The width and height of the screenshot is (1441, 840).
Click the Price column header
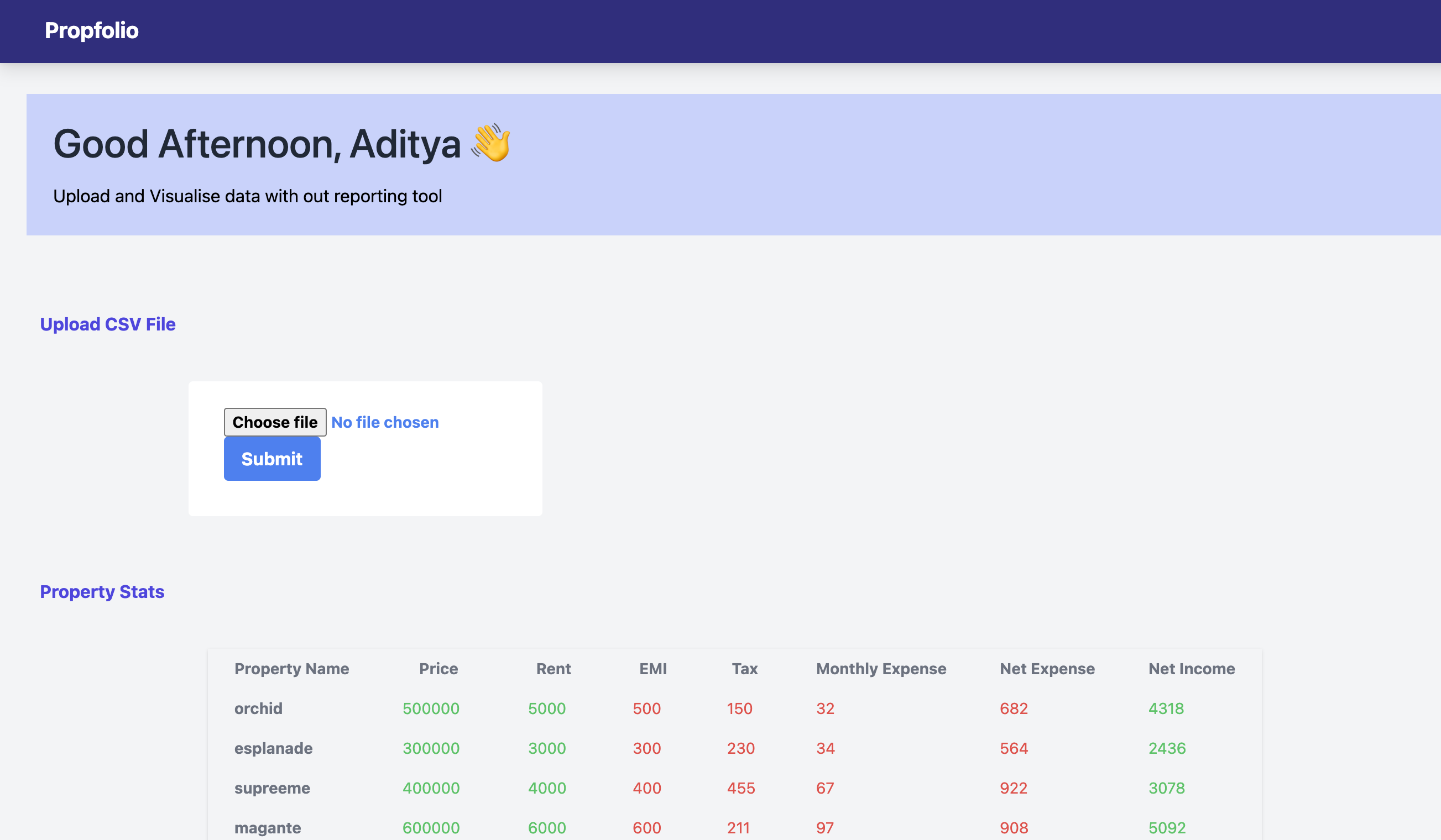pos(438,669)
